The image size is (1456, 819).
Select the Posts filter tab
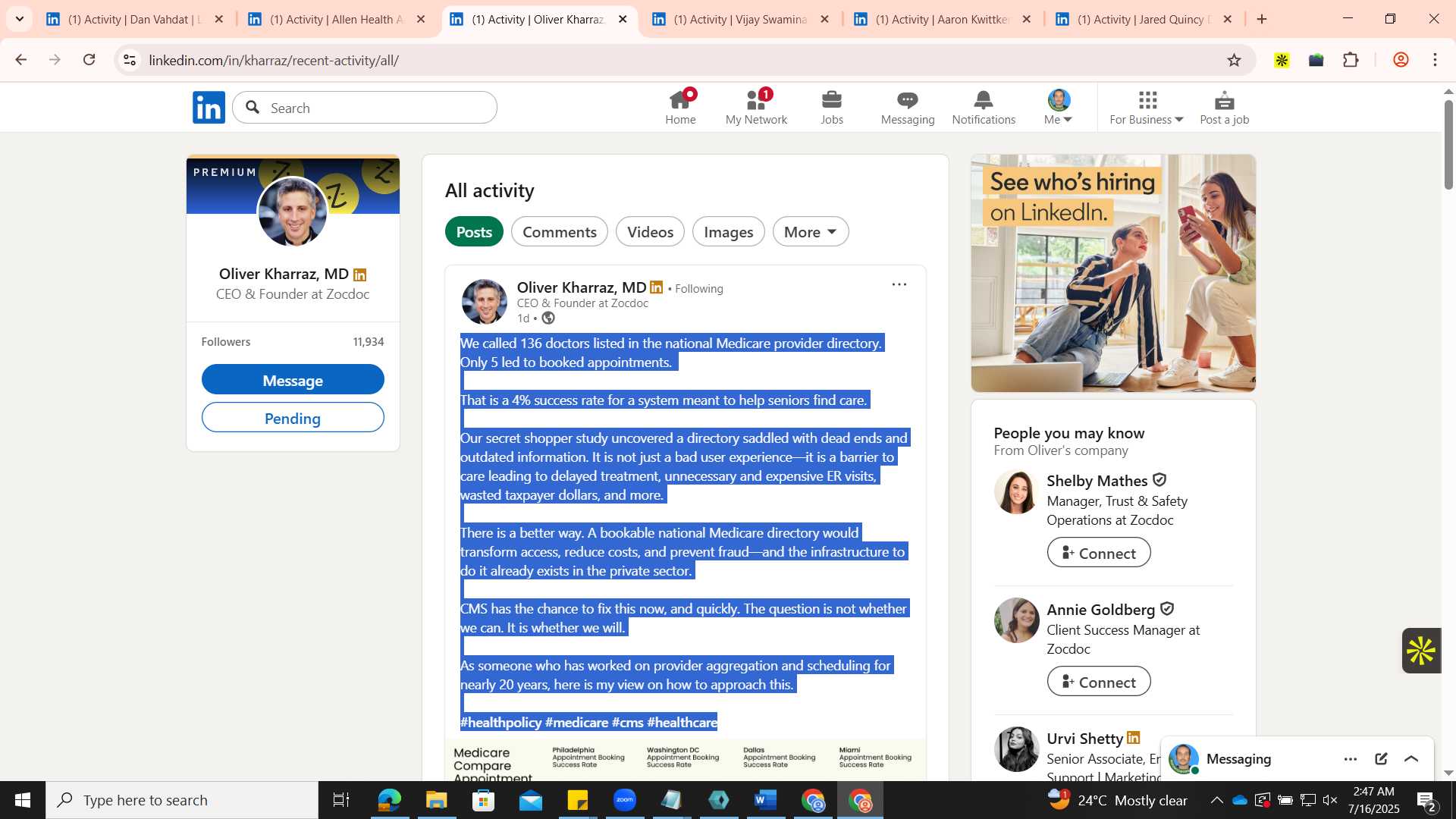pos(474,232)
